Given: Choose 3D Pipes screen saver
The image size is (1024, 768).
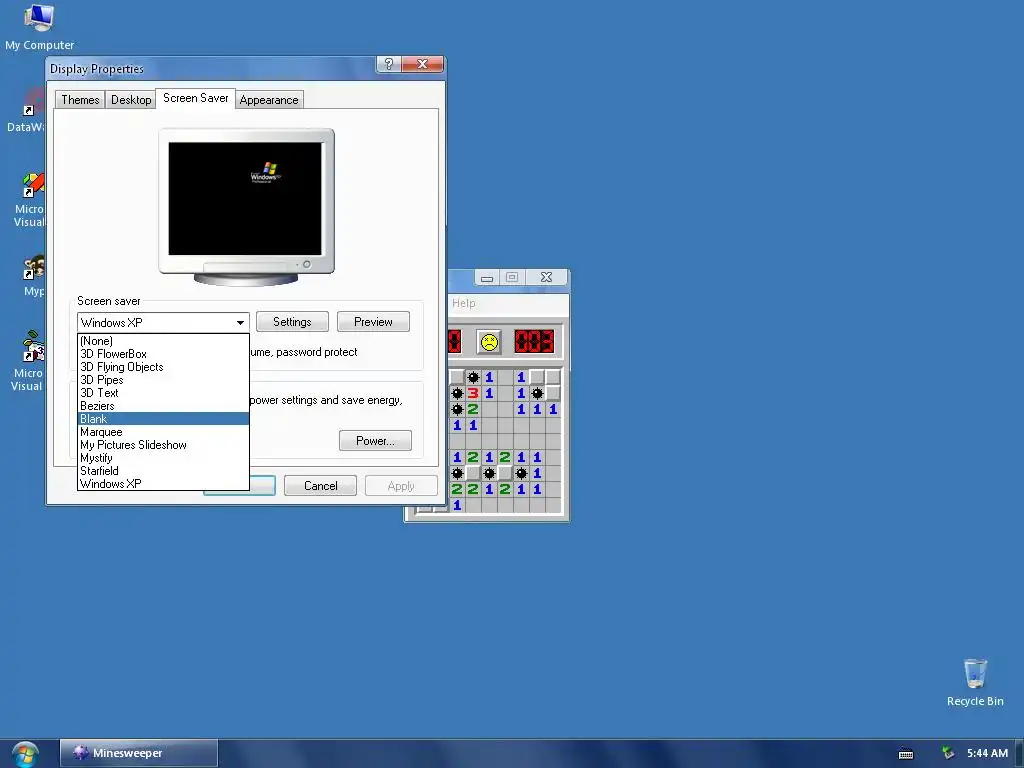Looking at the screenshot, I should click(163, 380).
